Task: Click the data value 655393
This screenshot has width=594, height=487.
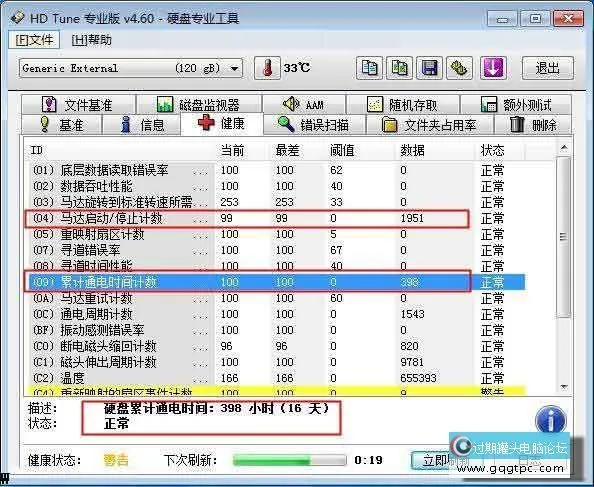Action: point(418,378)
